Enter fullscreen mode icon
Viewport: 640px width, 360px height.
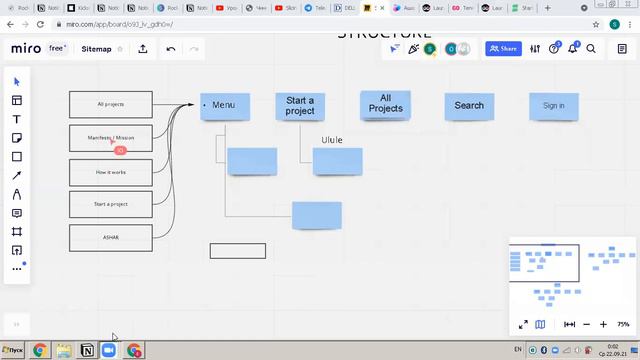pos(523,324)
